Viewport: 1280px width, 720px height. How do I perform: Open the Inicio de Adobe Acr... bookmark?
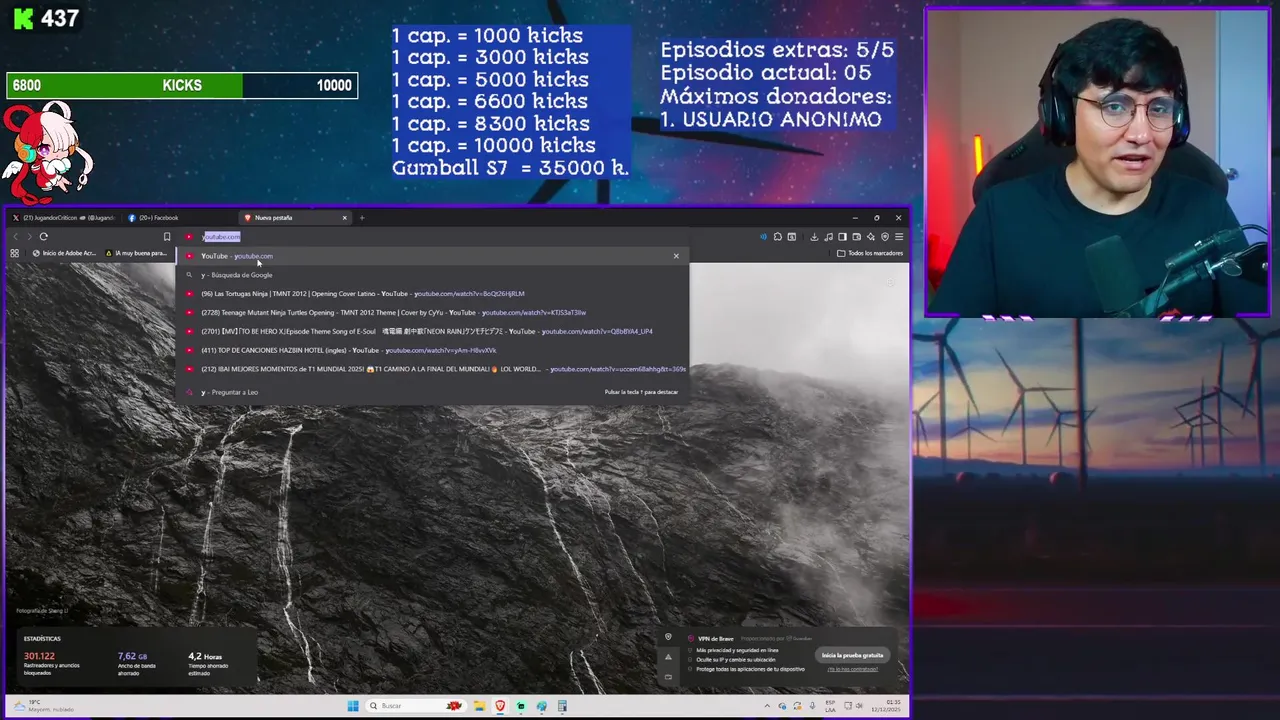pos(64,253)
